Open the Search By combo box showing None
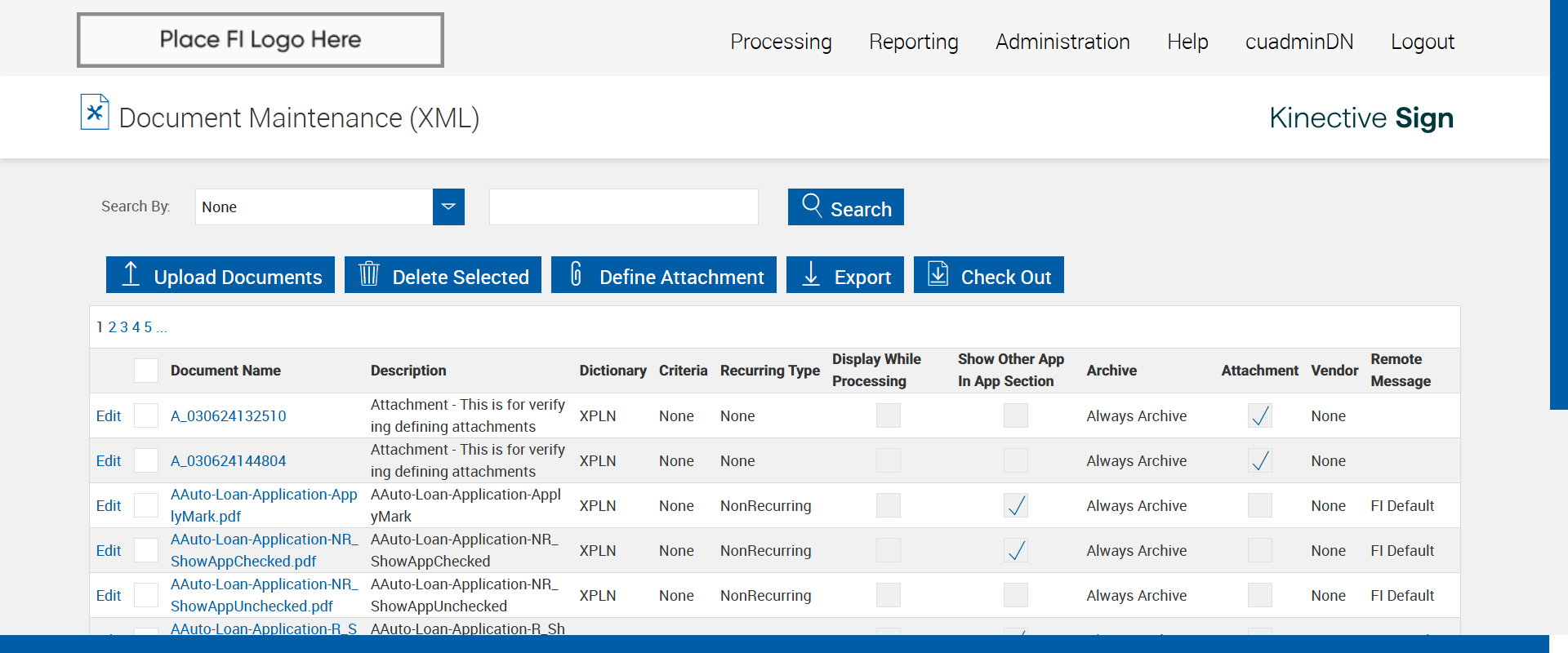 pyautogui.click(x=314, y=207)
